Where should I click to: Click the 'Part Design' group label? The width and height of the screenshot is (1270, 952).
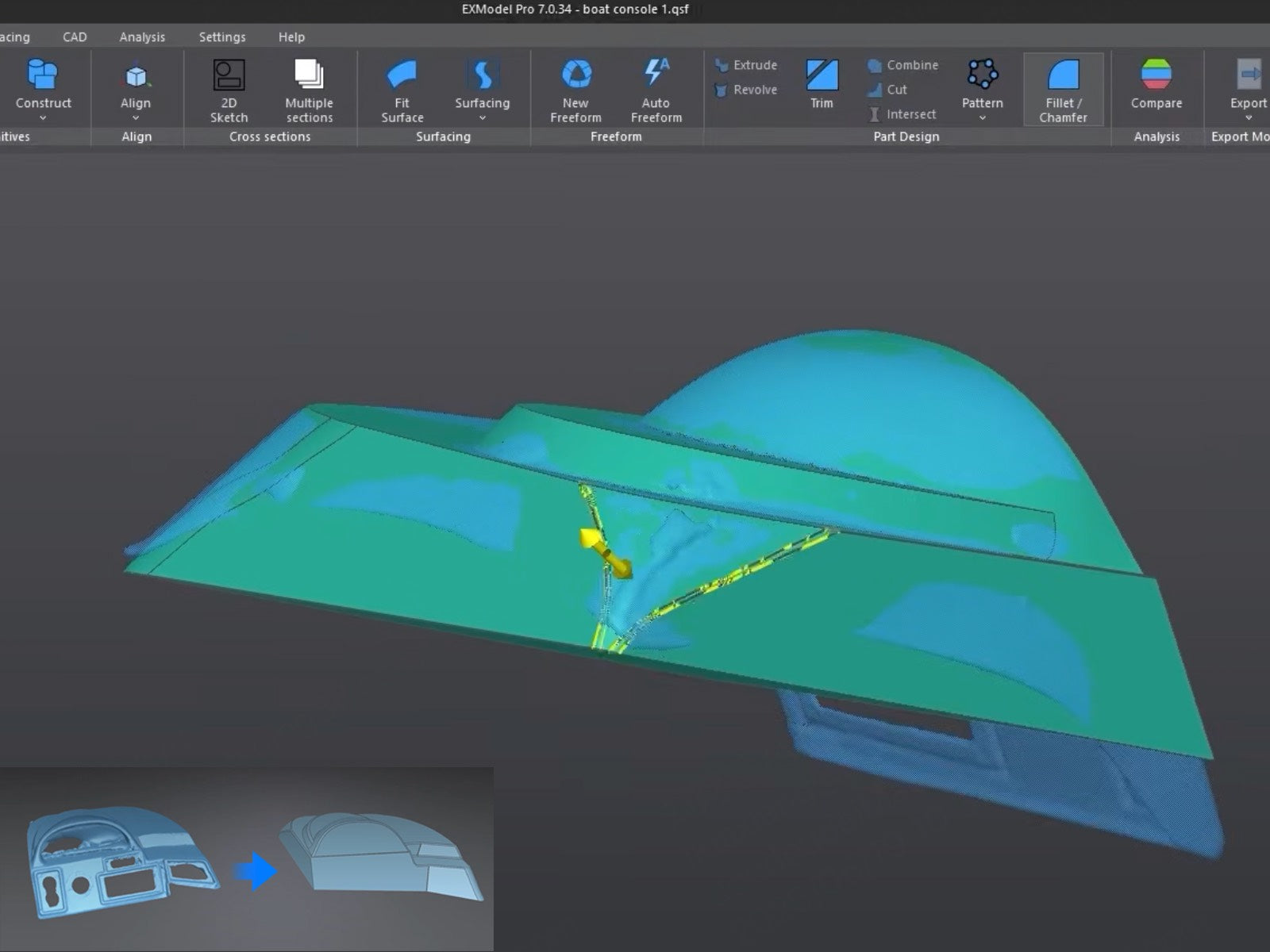tap(906, 136)
